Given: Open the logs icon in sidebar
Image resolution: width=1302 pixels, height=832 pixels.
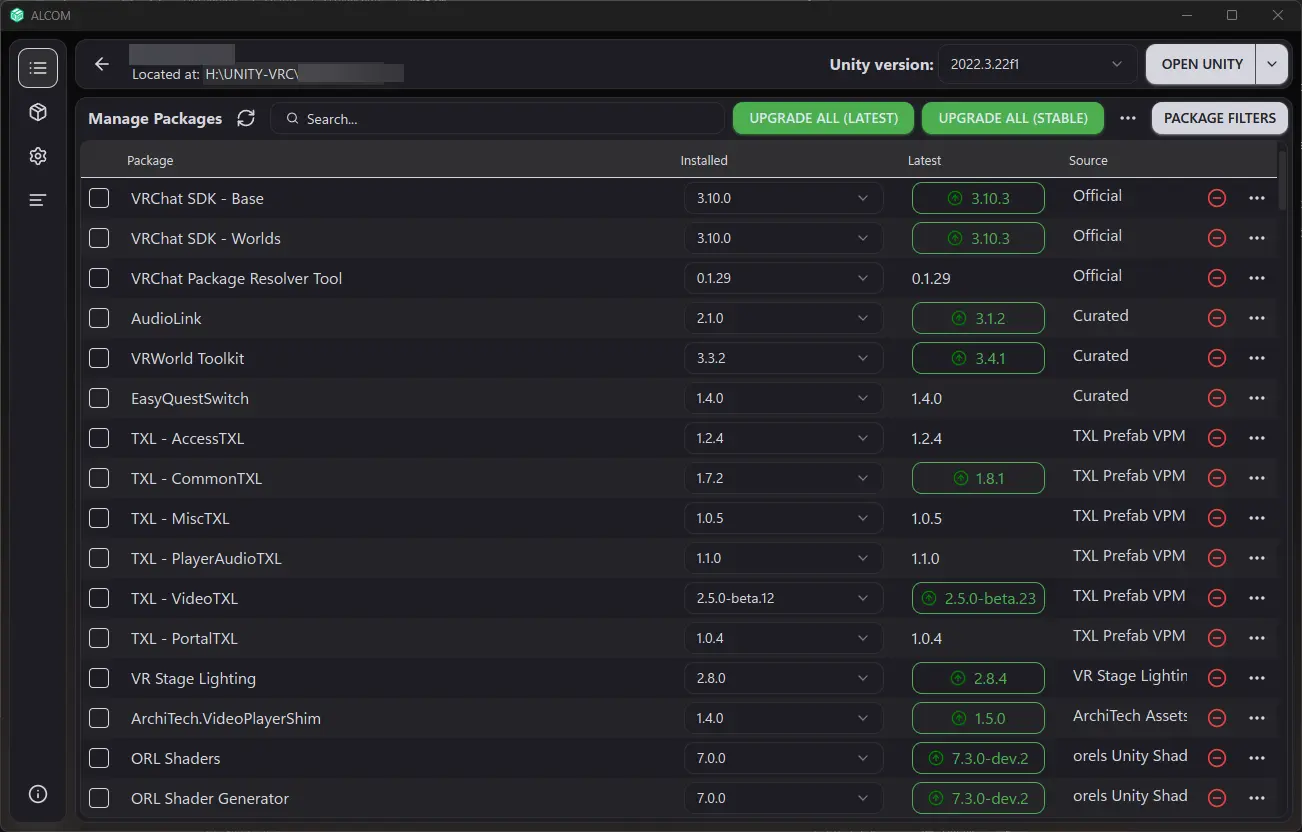Looking at the screenshot, I should coord(38,200).
